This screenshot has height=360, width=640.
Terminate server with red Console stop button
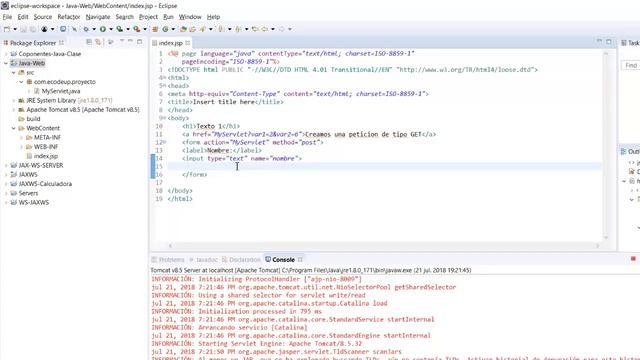pyautogui.click(x=633, y=259)
